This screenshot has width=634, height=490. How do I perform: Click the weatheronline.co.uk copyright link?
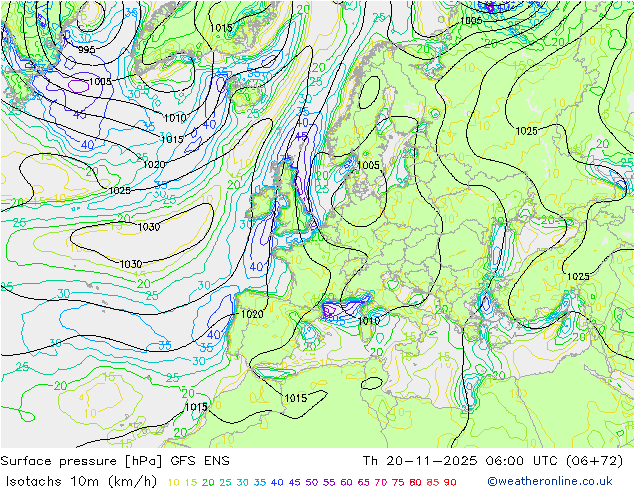[x=550, y=482]
